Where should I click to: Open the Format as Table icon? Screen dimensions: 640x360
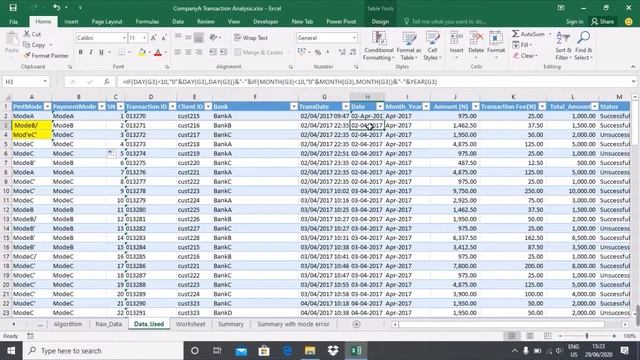tap(409, 39)
